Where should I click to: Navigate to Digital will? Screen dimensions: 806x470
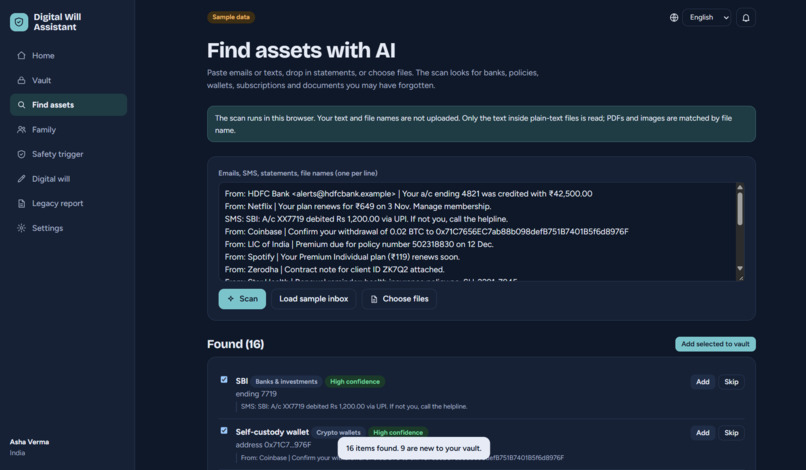click(68, 179)
